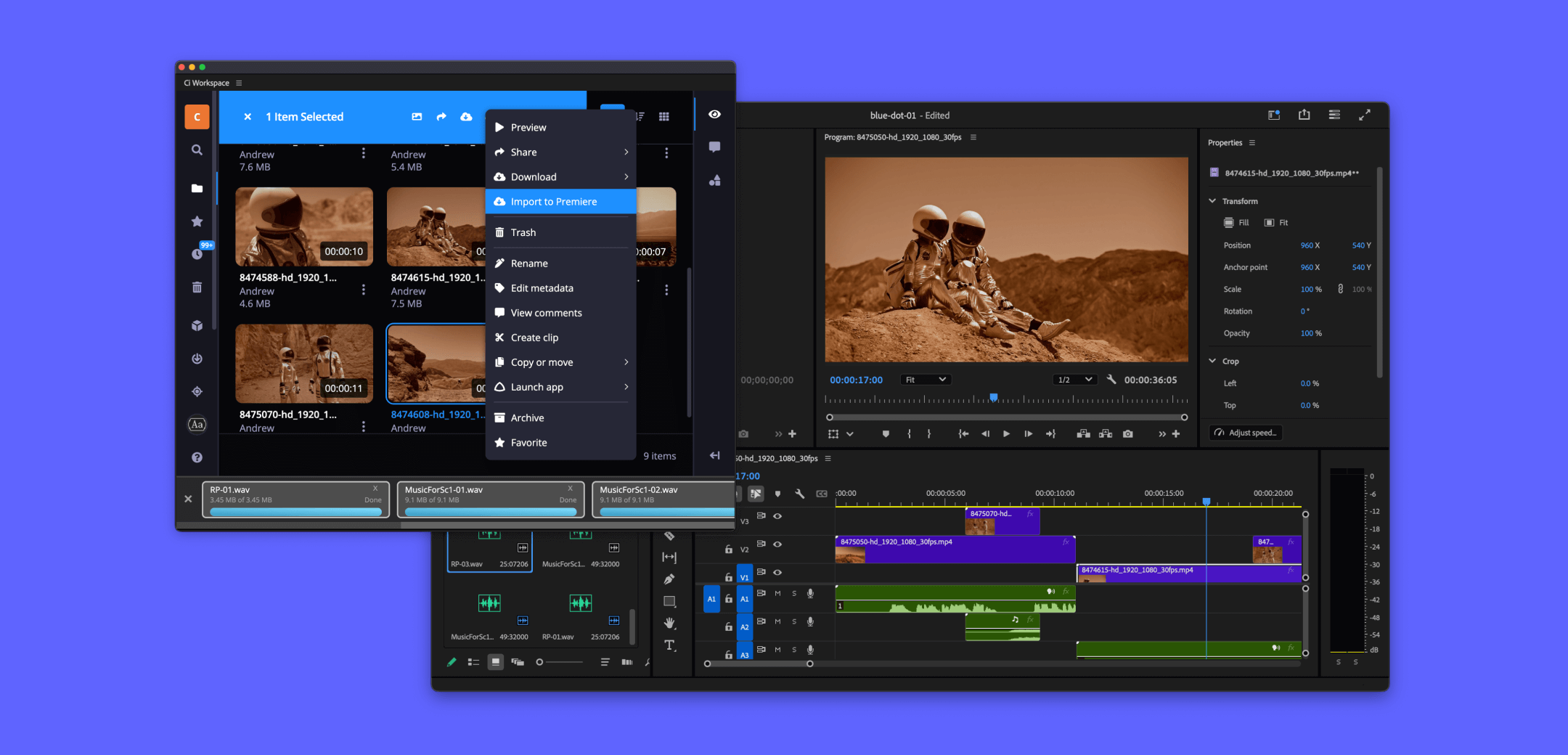
Task: Choose Edit metadata from context menu
Action: tap(561, 288)
